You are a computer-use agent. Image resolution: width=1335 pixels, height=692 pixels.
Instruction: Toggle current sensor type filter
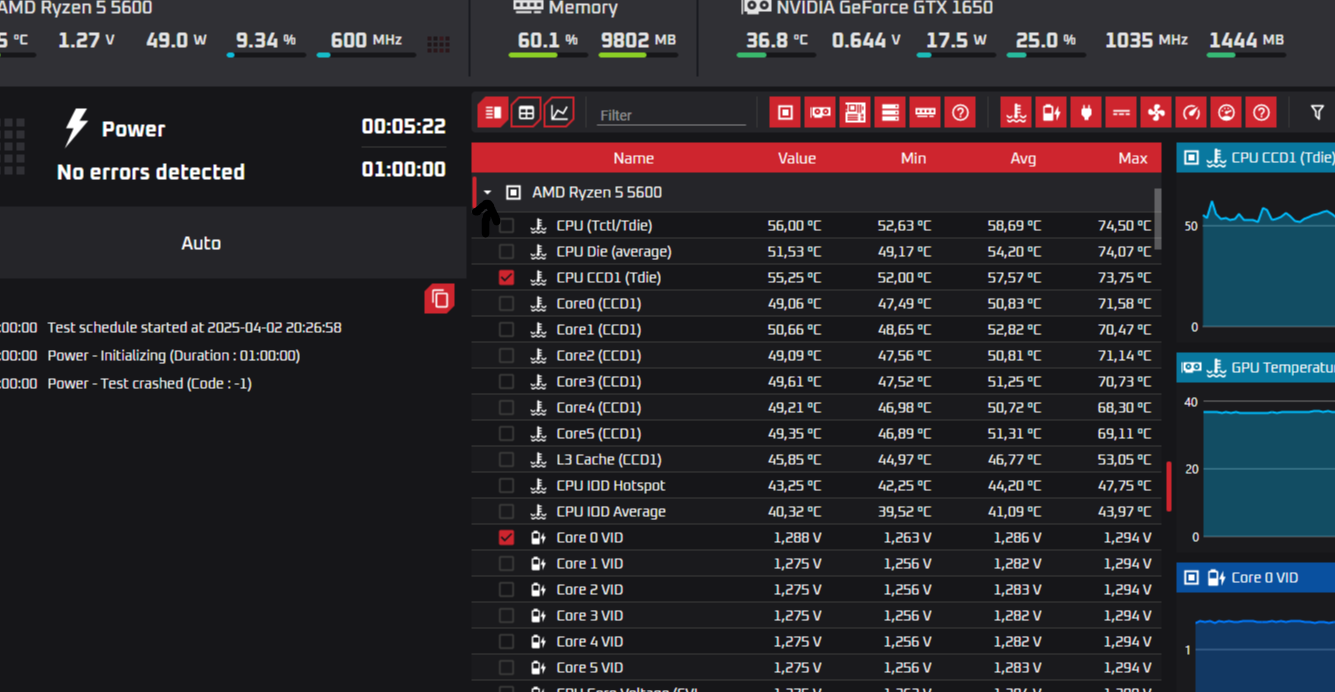pos(1121,113)
